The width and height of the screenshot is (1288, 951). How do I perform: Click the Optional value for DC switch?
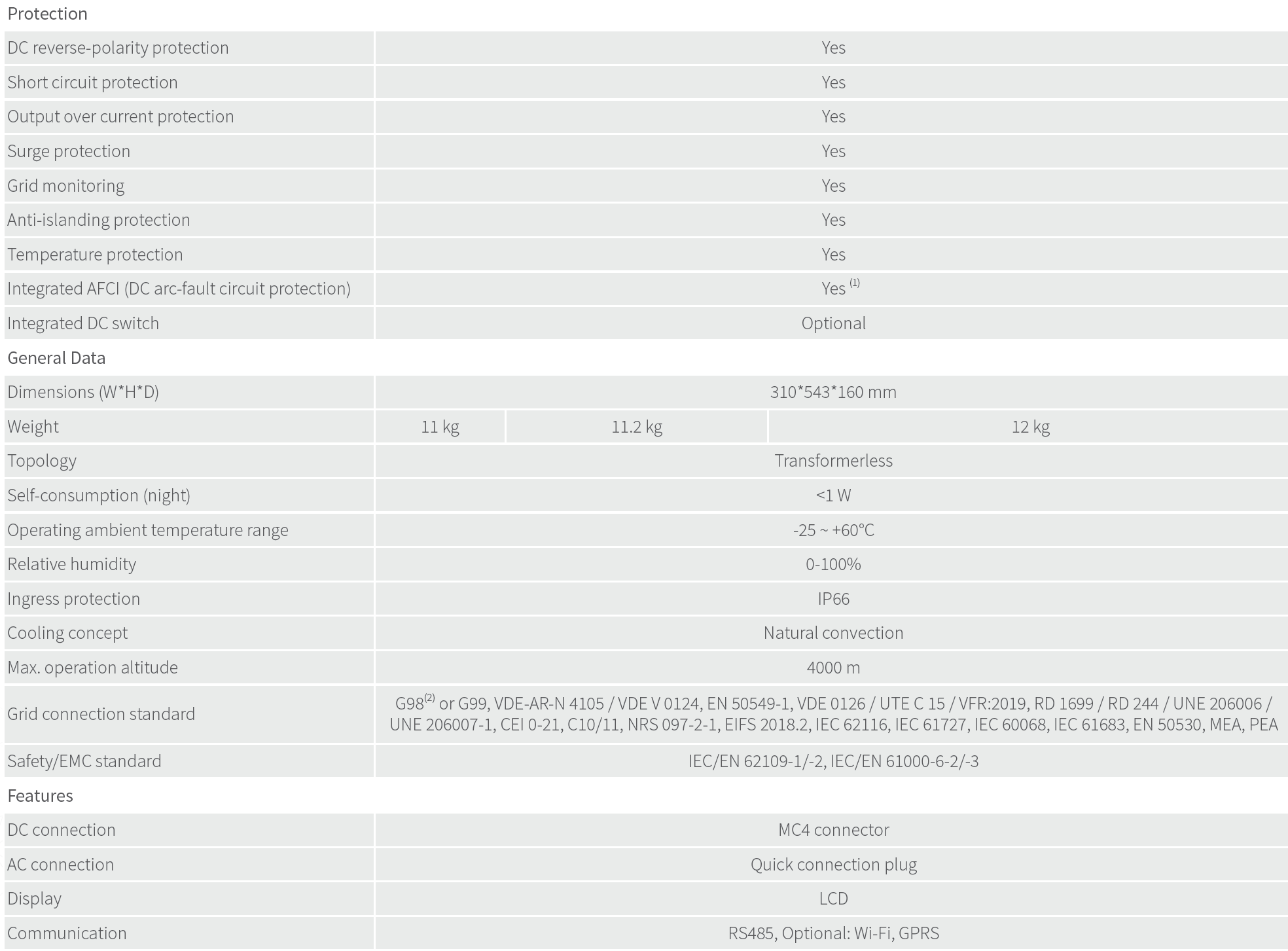tap(833, 323)
